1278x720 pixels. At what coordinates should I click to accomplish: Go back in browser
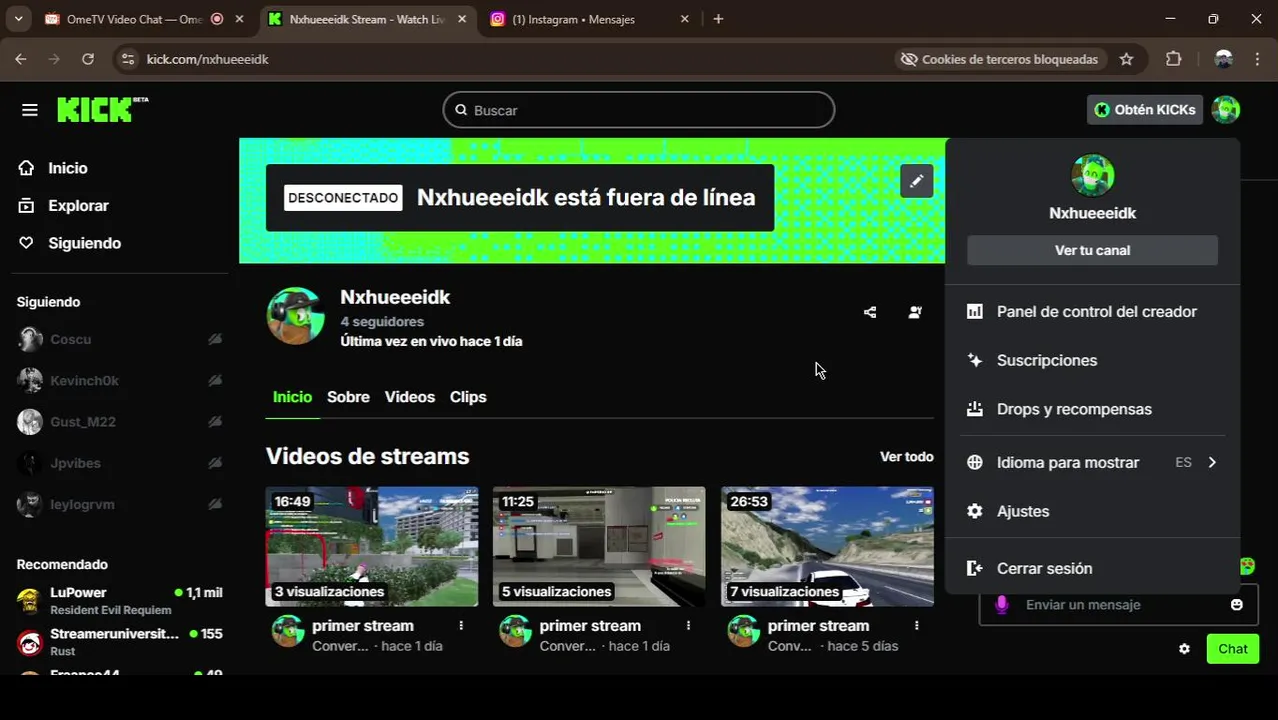tap(21, 59)
